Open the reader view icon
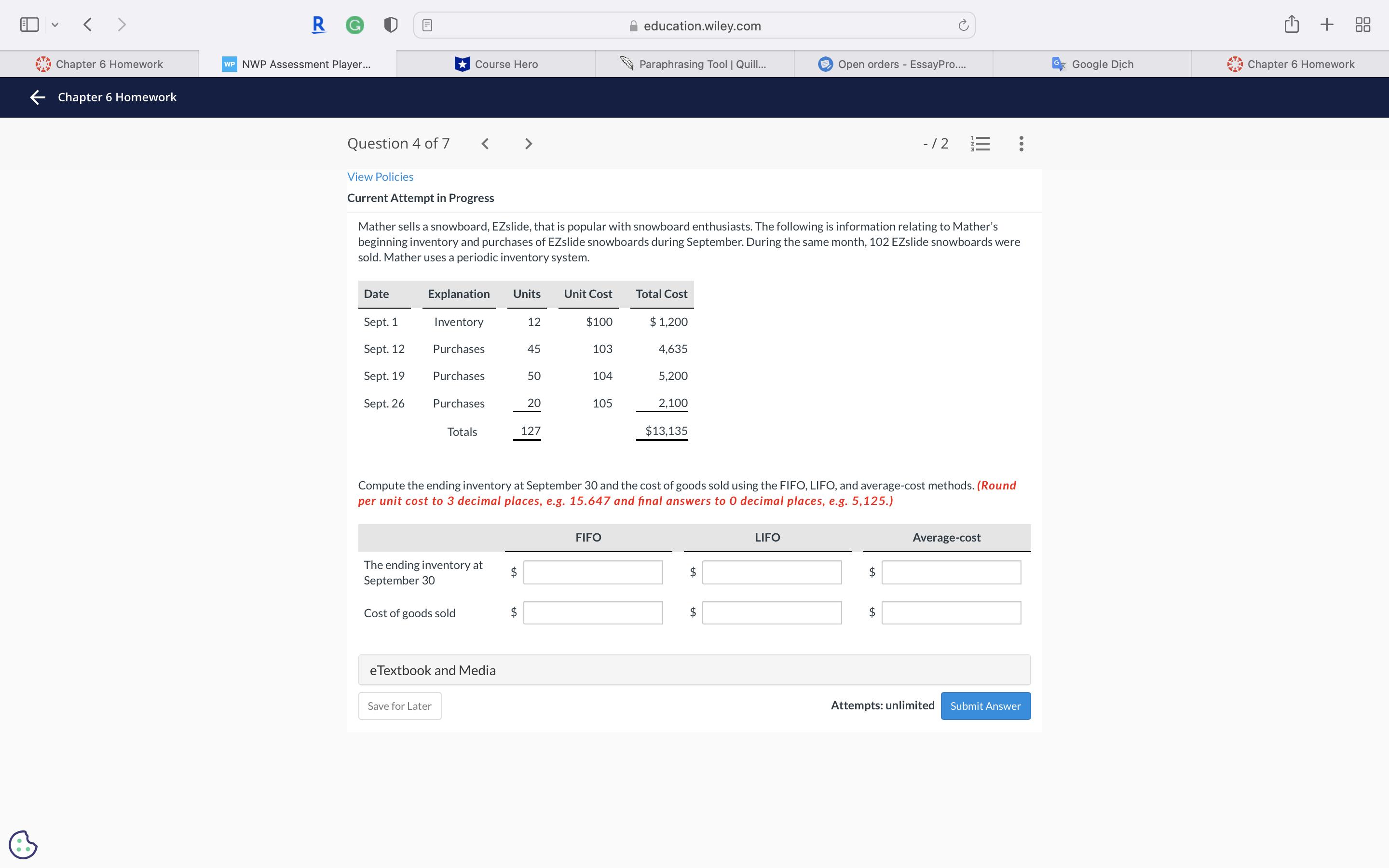Screen dimensions: 1389x868 click(x=427, y=25)
